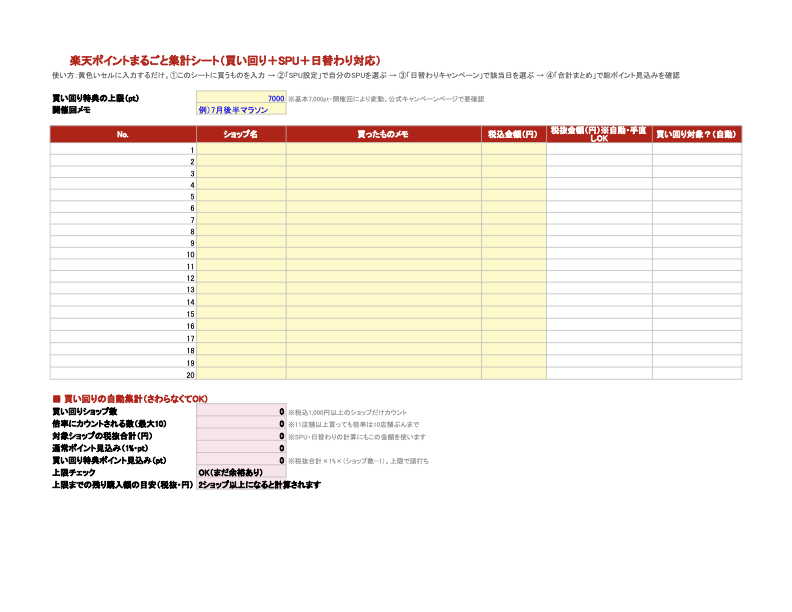Click the ショップ名 cell in row 1
This screenshot has width=792, height=612.
241,149
